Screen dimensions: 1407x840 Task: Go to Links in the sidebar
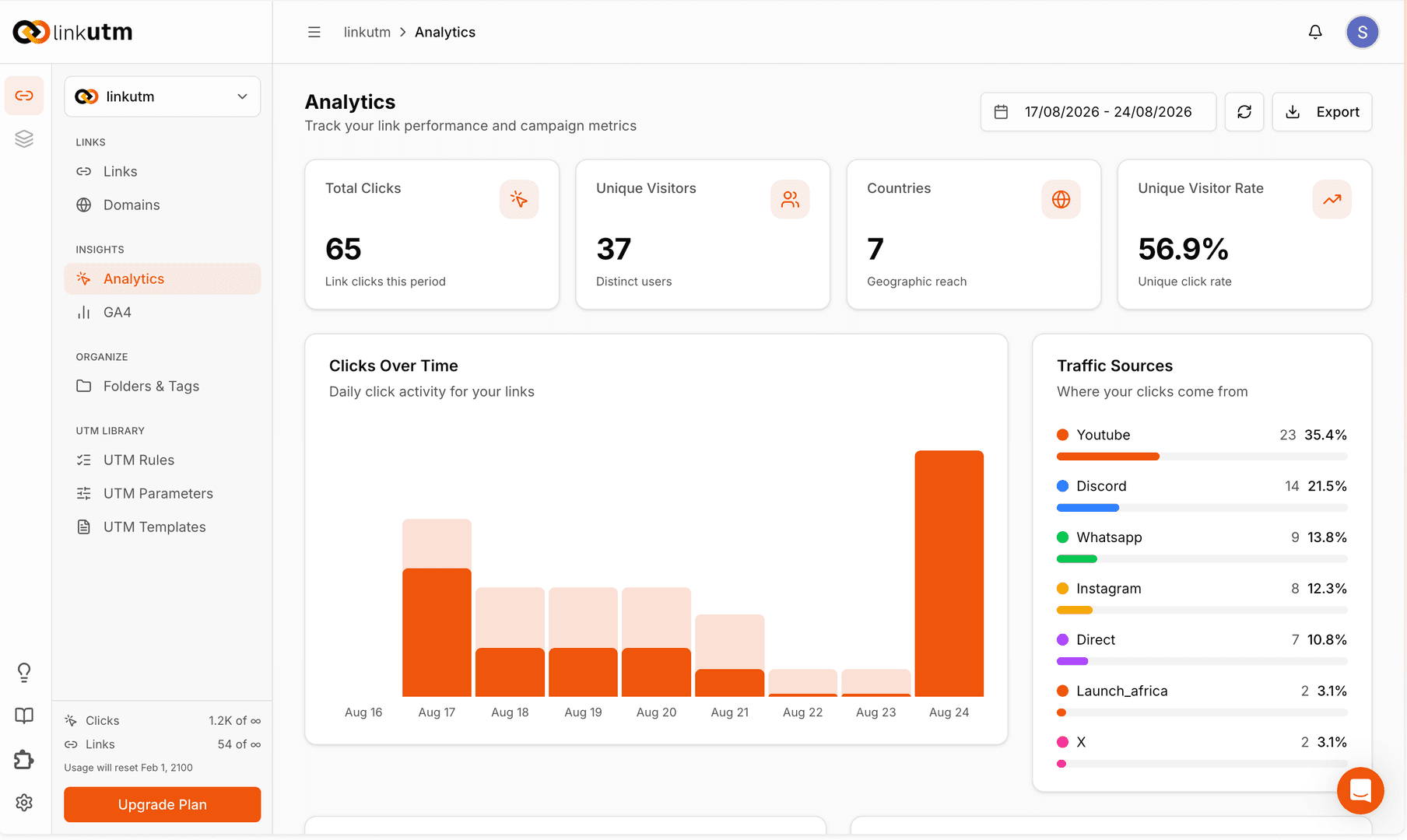pyautogui.click(x=163, y=171)
